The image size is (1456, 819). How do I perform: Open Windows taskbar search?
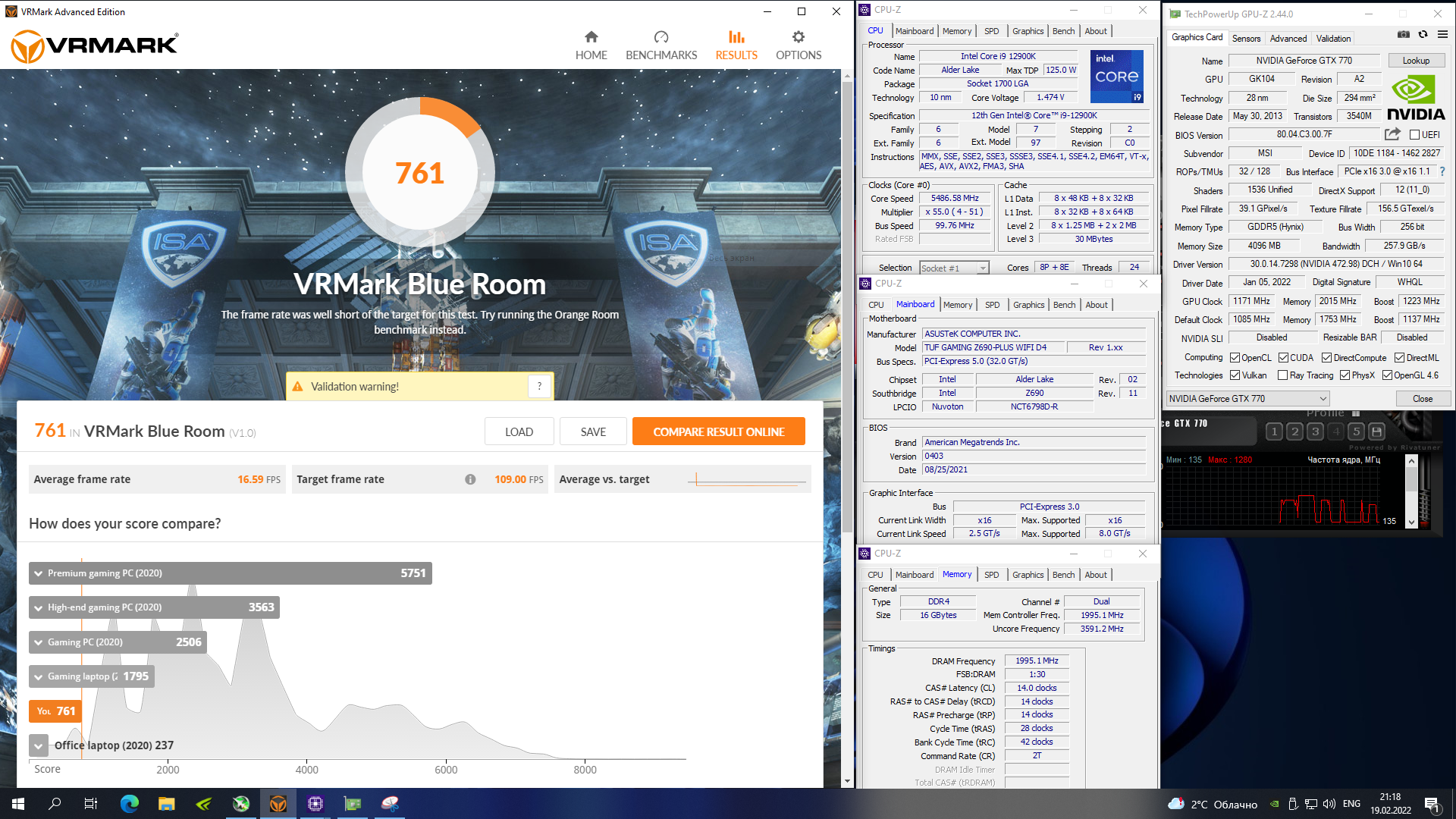click(x=55, y=804)
